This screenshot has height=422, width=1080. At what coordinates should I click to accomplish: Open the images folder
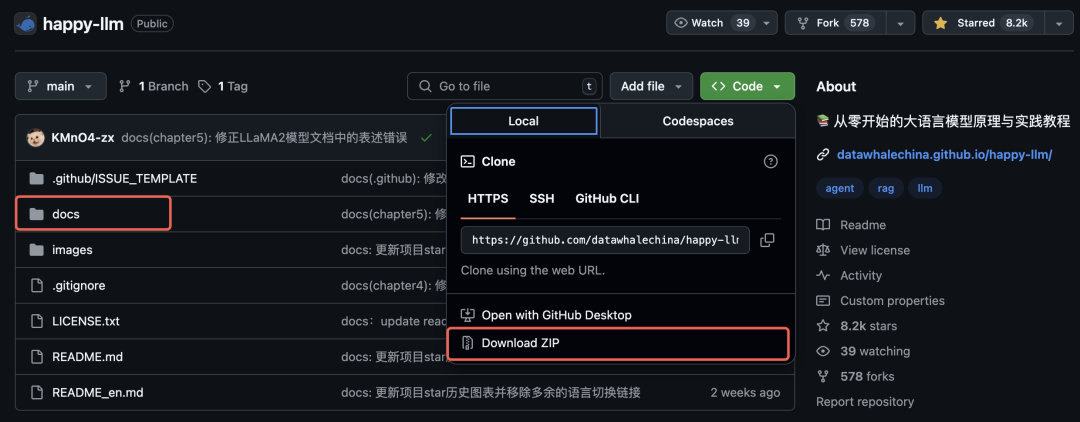coord(72,250)
